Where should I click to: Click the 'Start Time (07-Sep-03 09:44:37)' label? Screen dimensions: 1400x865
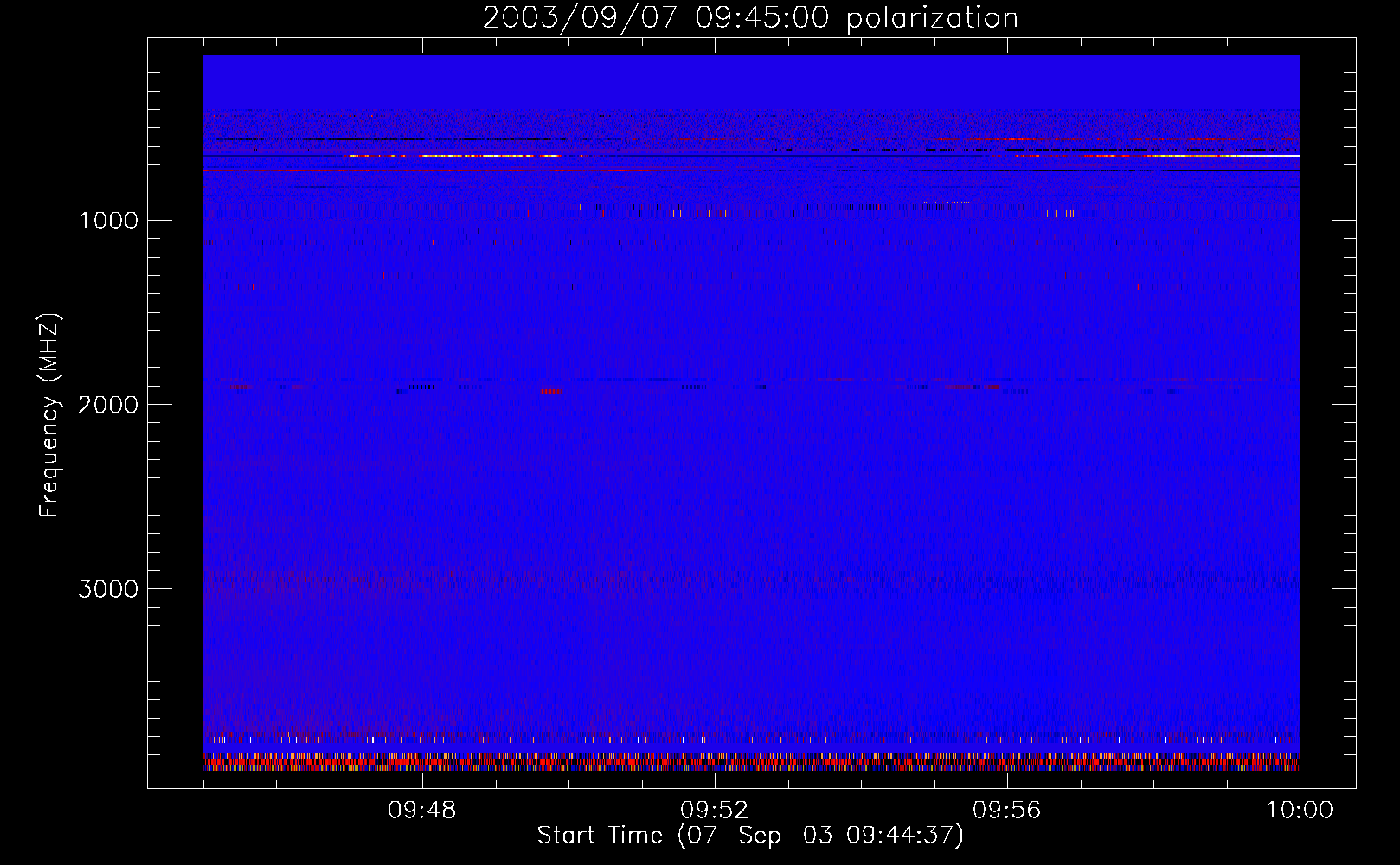coord(750,836)
